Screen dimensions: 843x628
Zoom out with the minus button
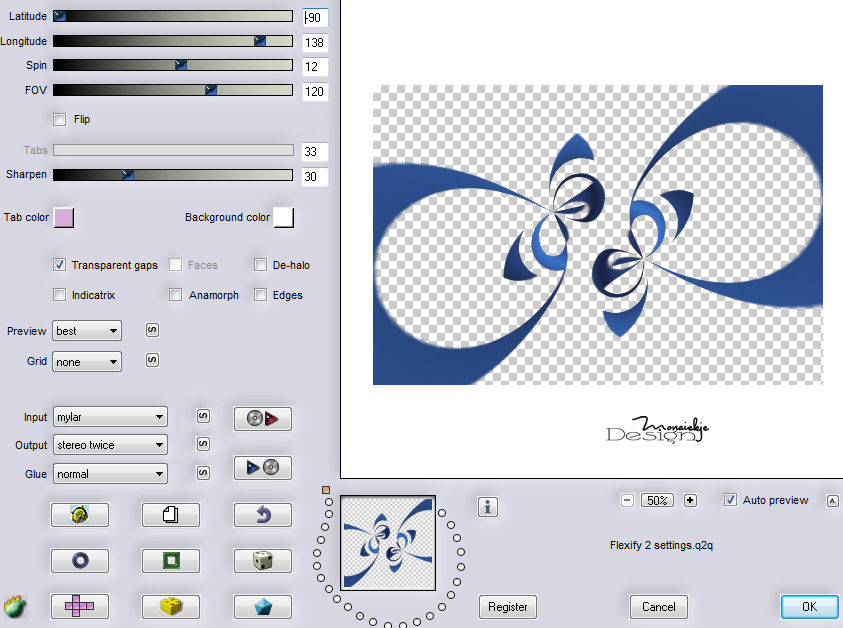tap(627, 501)
